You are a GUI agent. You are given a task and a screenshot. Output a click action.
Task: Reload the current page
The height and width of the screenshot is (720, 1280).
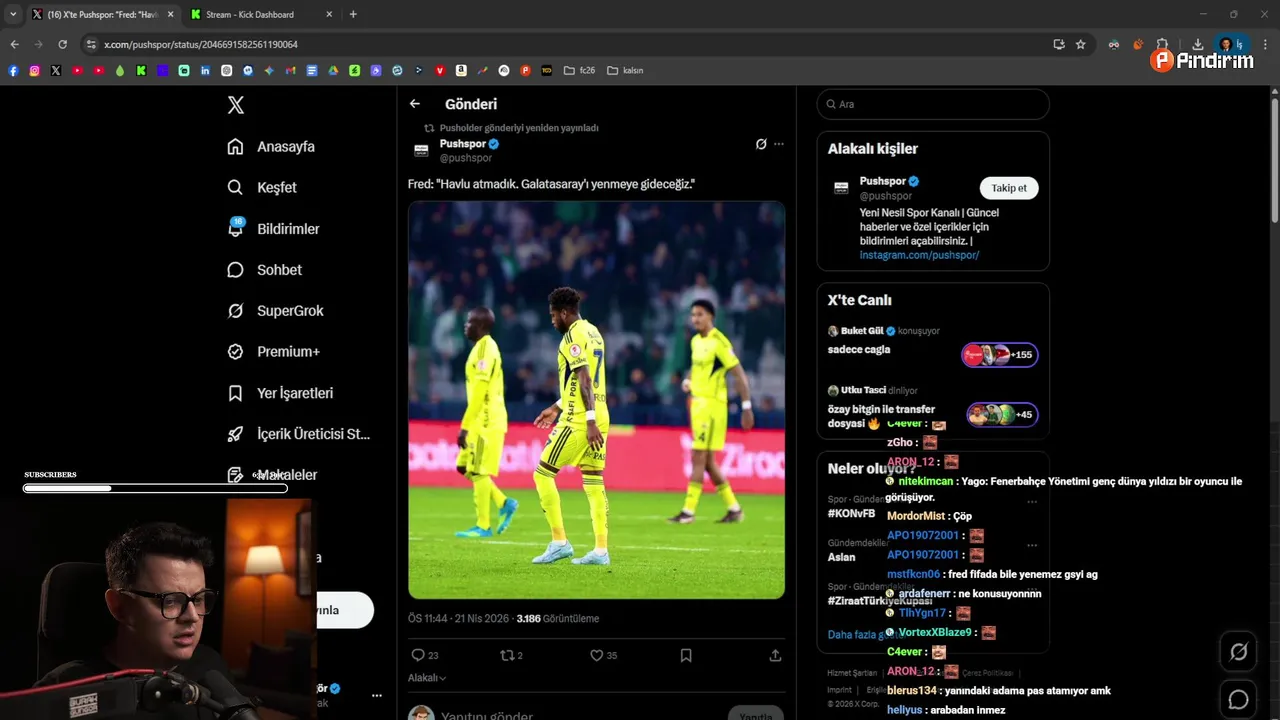62,44
